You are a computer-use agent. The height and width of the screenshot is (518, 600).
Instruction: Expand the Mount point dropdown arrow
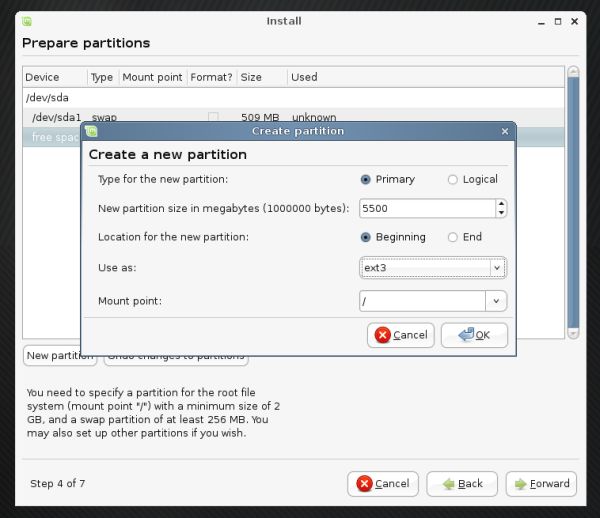click(496, 301)
